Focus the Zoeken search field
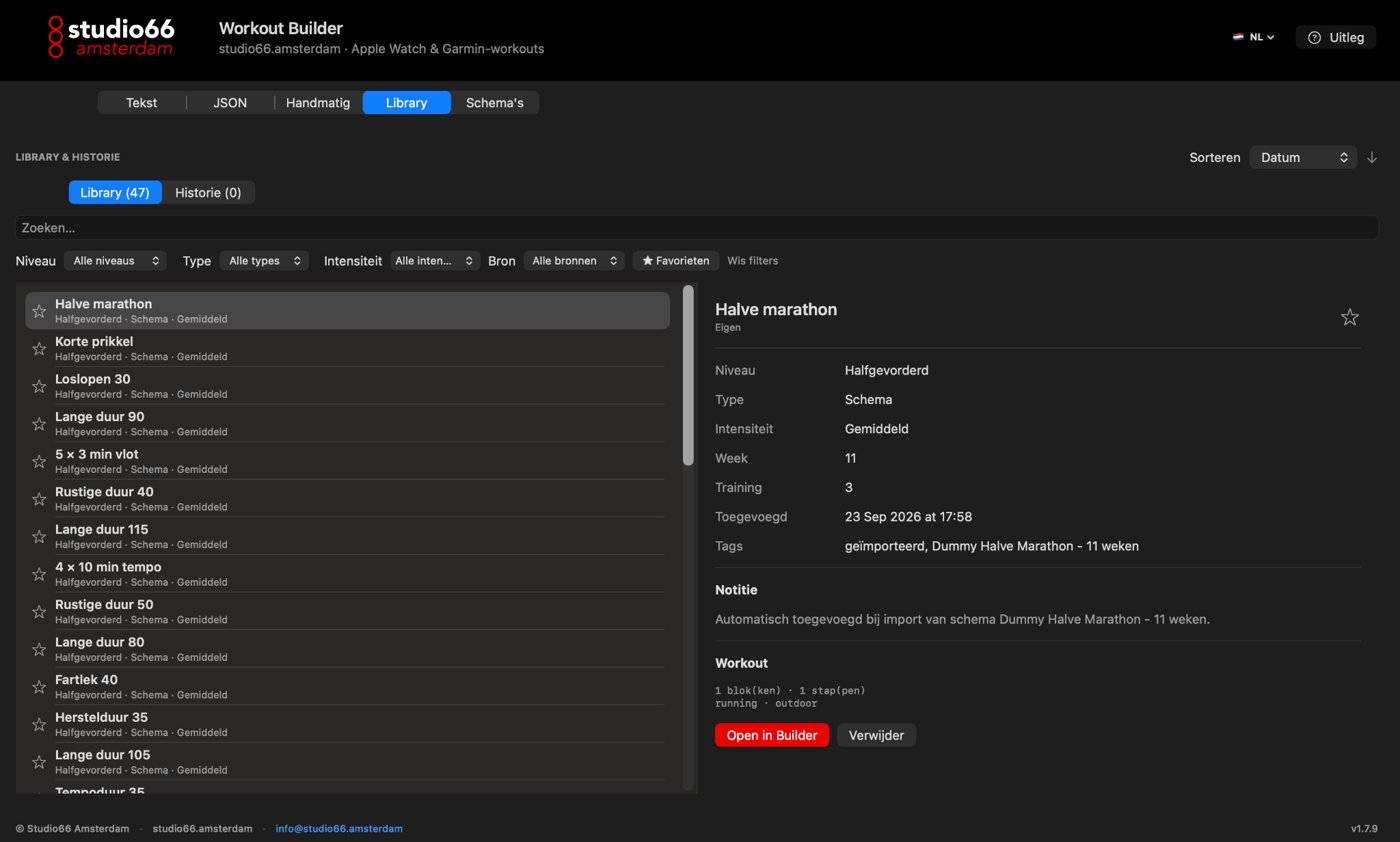 click(697, 228)
